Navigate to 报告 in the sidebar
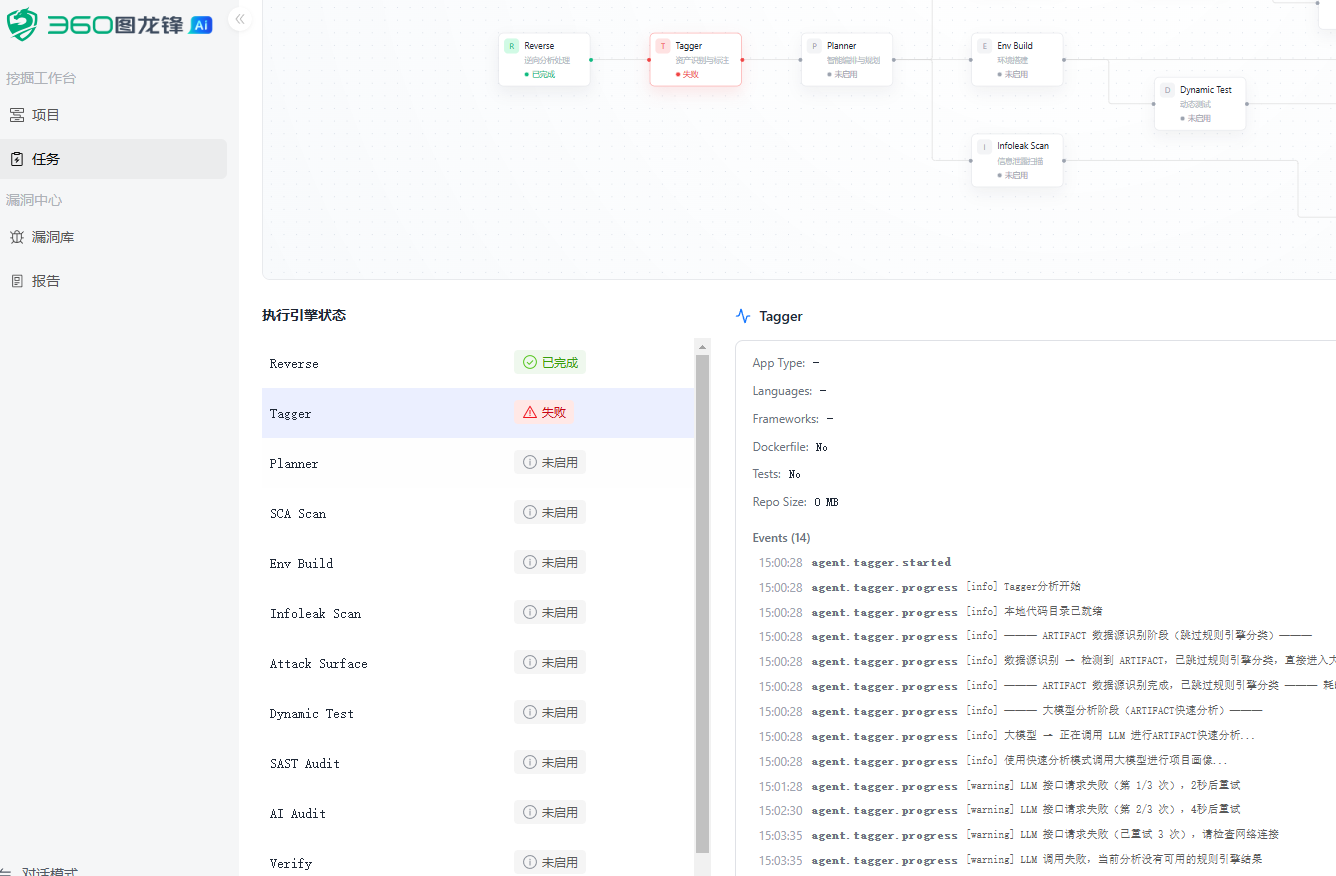The height and width of the screenshot is (876, 1336). pos(113,281)
